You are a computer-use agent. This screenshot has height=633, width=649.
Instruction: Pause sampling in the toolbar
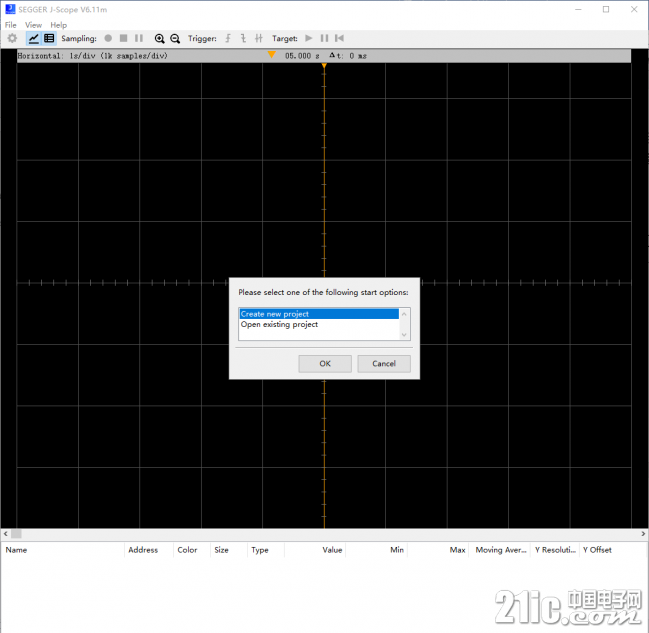tap(139, 38)
